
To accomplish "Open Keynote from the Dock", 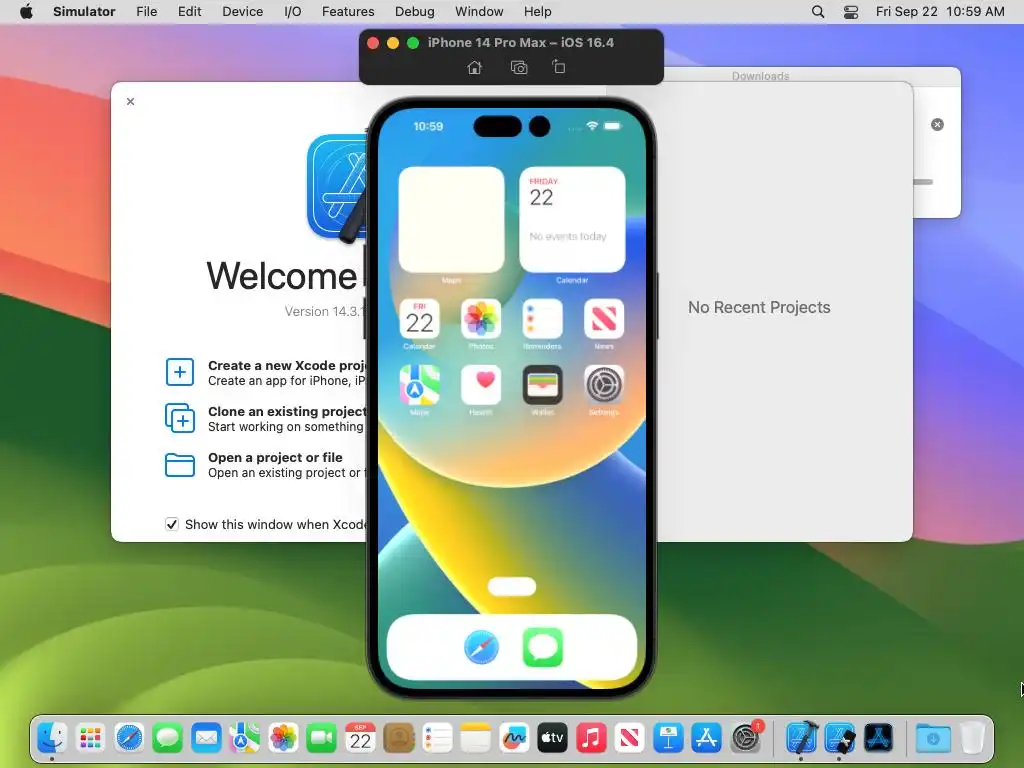I will pos(668,738).
